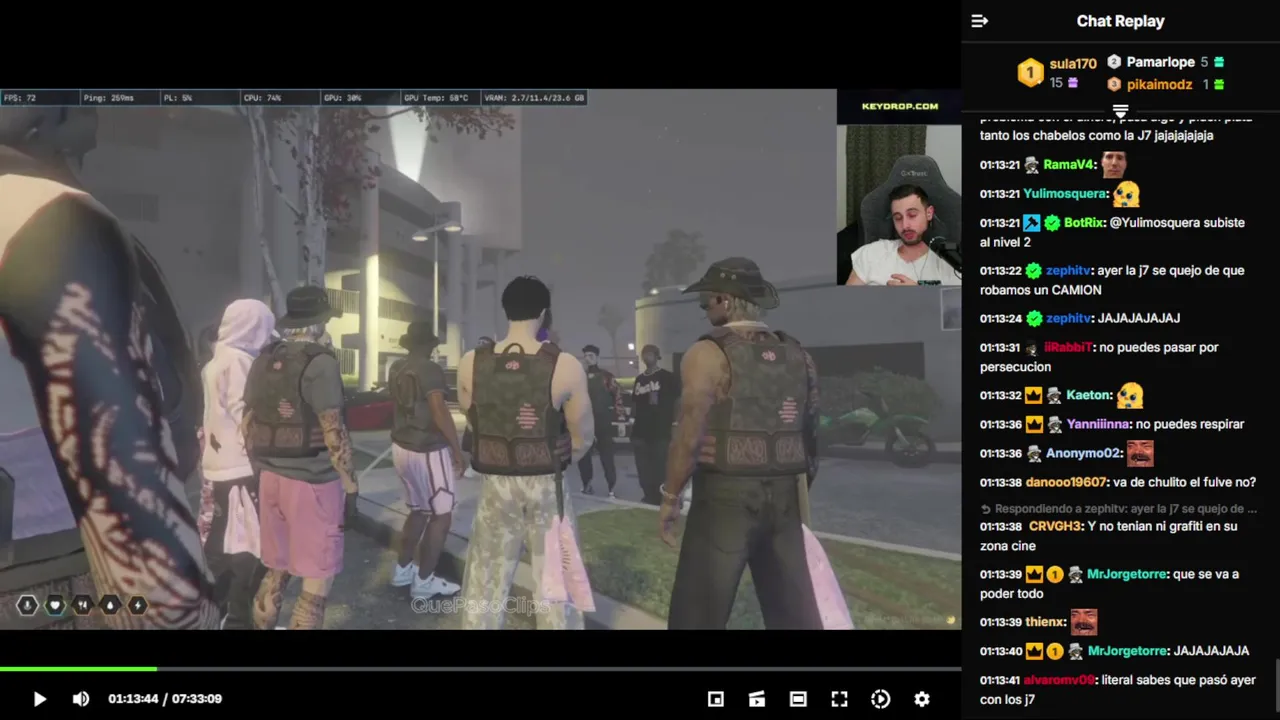Jump to chat timestamp 01:13:32
The image size is (1280, 720).
(1000, 396)
